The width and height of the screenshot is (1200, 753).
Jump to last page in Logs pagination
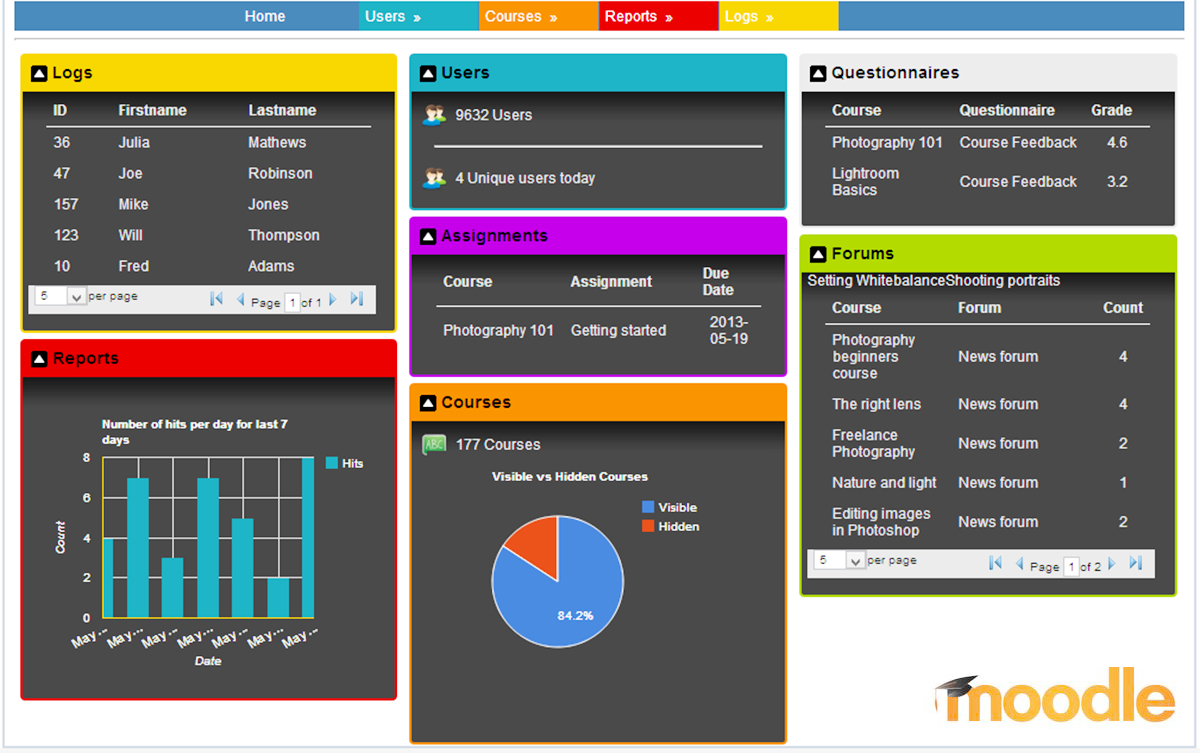coord(358,297)
